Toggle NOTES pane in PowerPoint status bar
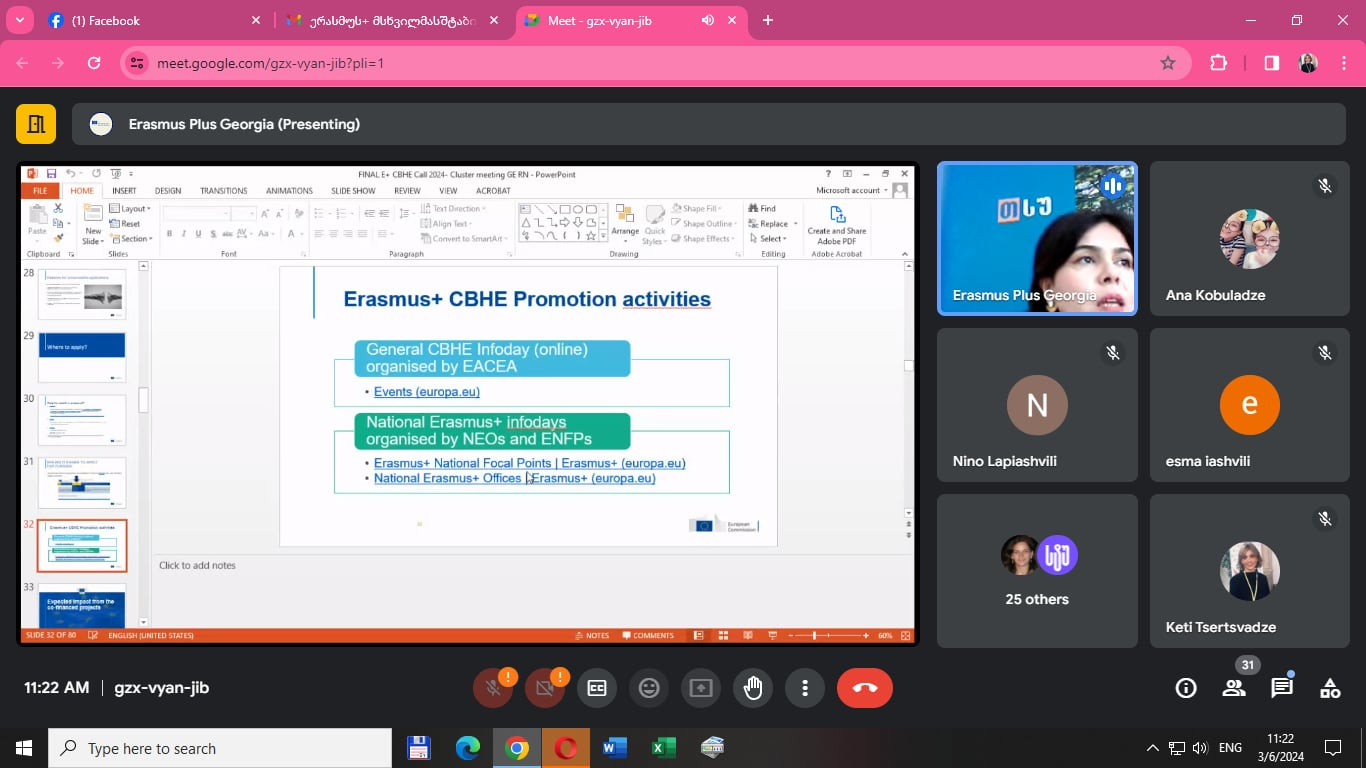The height and width of the screenshot is (768, 1366). pos(592,635)
